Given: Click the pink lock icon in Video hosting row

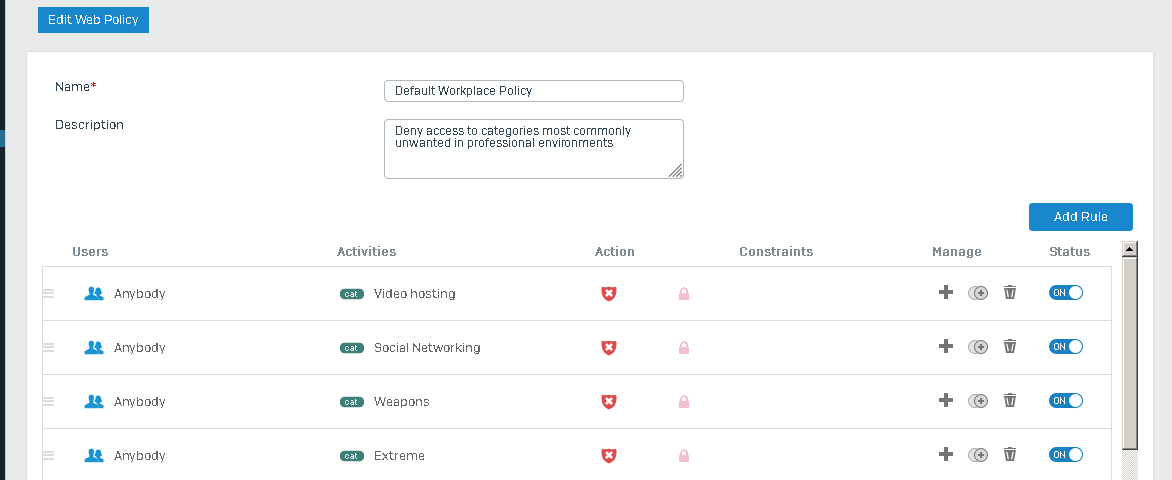Looking at the screenshot, I should tap(684, 294).
